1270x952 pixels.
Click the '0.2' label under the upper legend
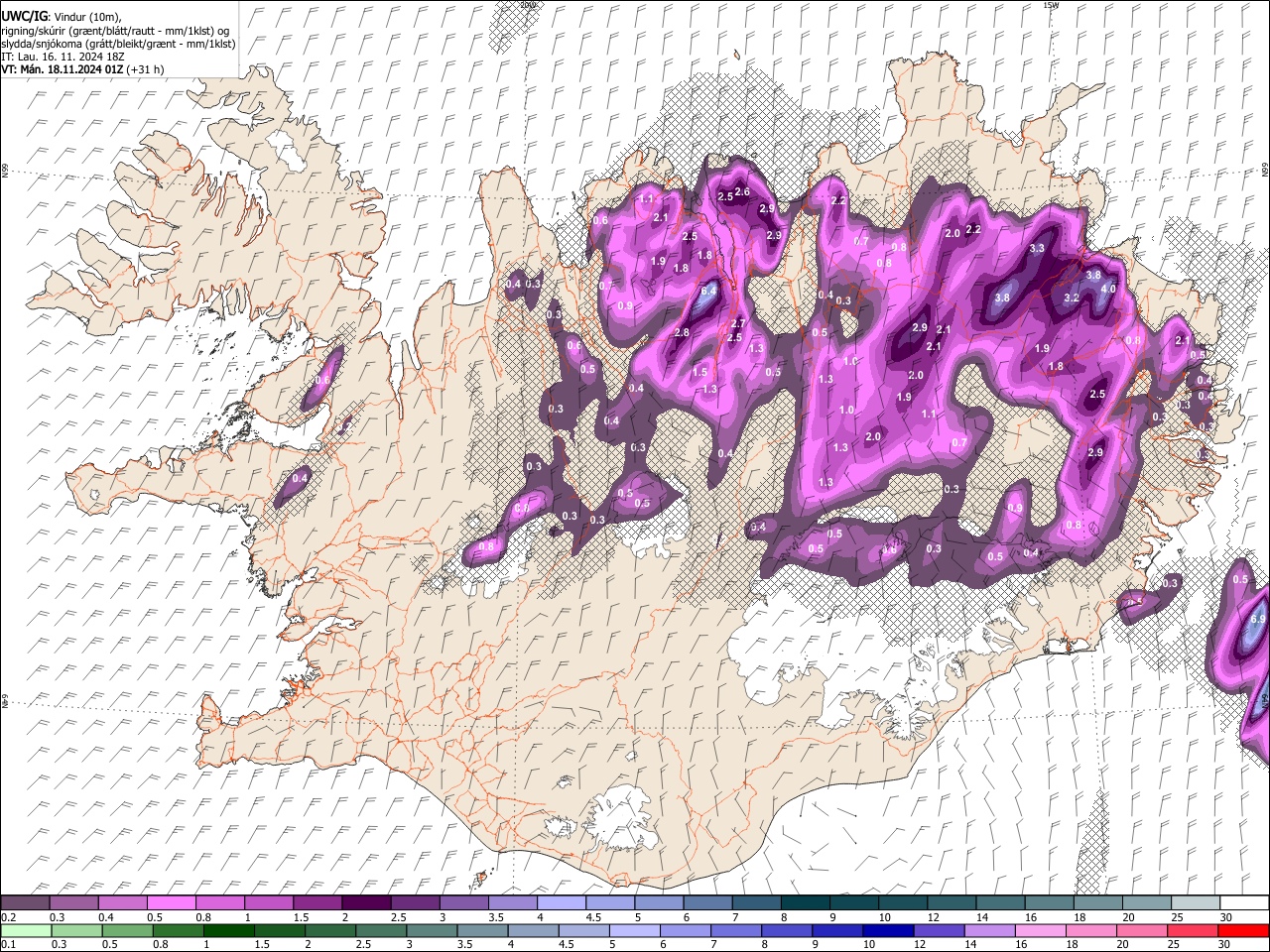click(8, 917)
